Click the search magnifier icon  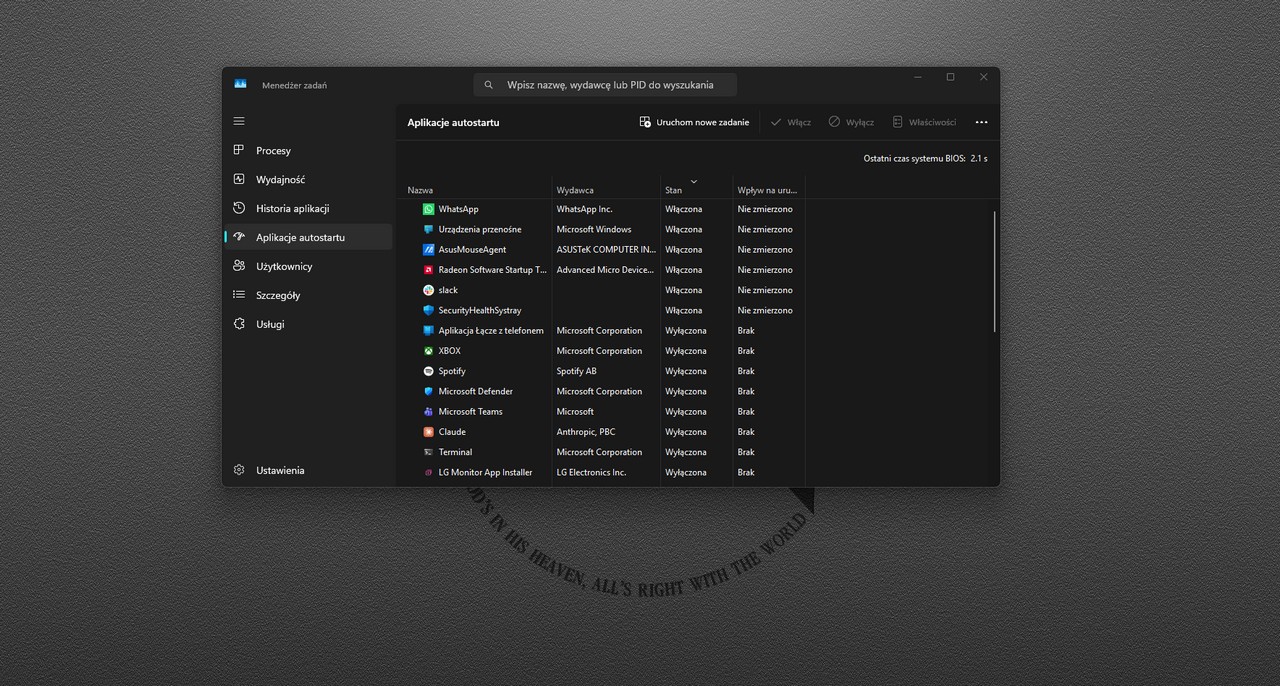[489, 85]
